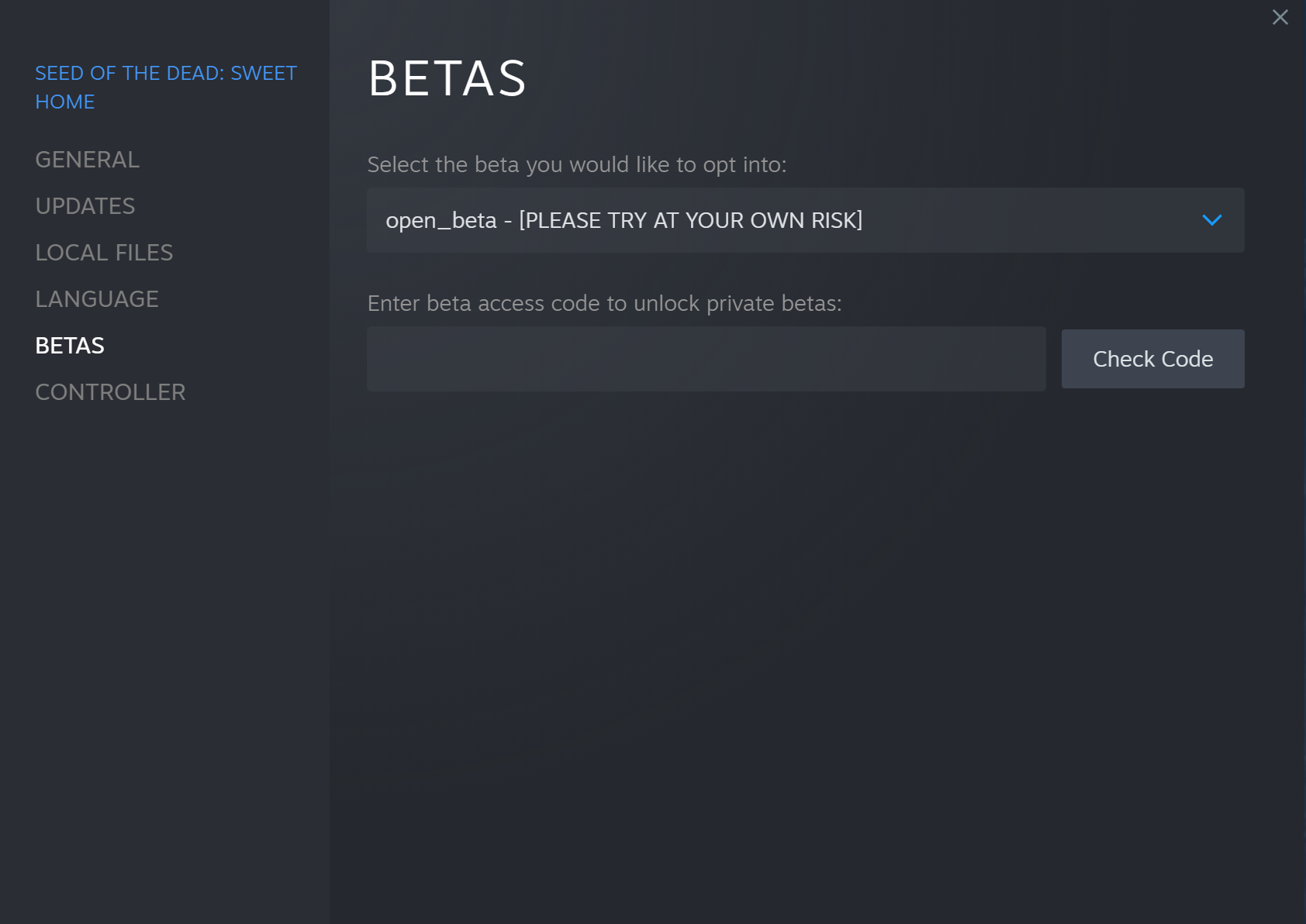Focus the beta access code input field
Image resolution: width=1306 pixels, height=924 pixels.
click(x=706, y=359)
